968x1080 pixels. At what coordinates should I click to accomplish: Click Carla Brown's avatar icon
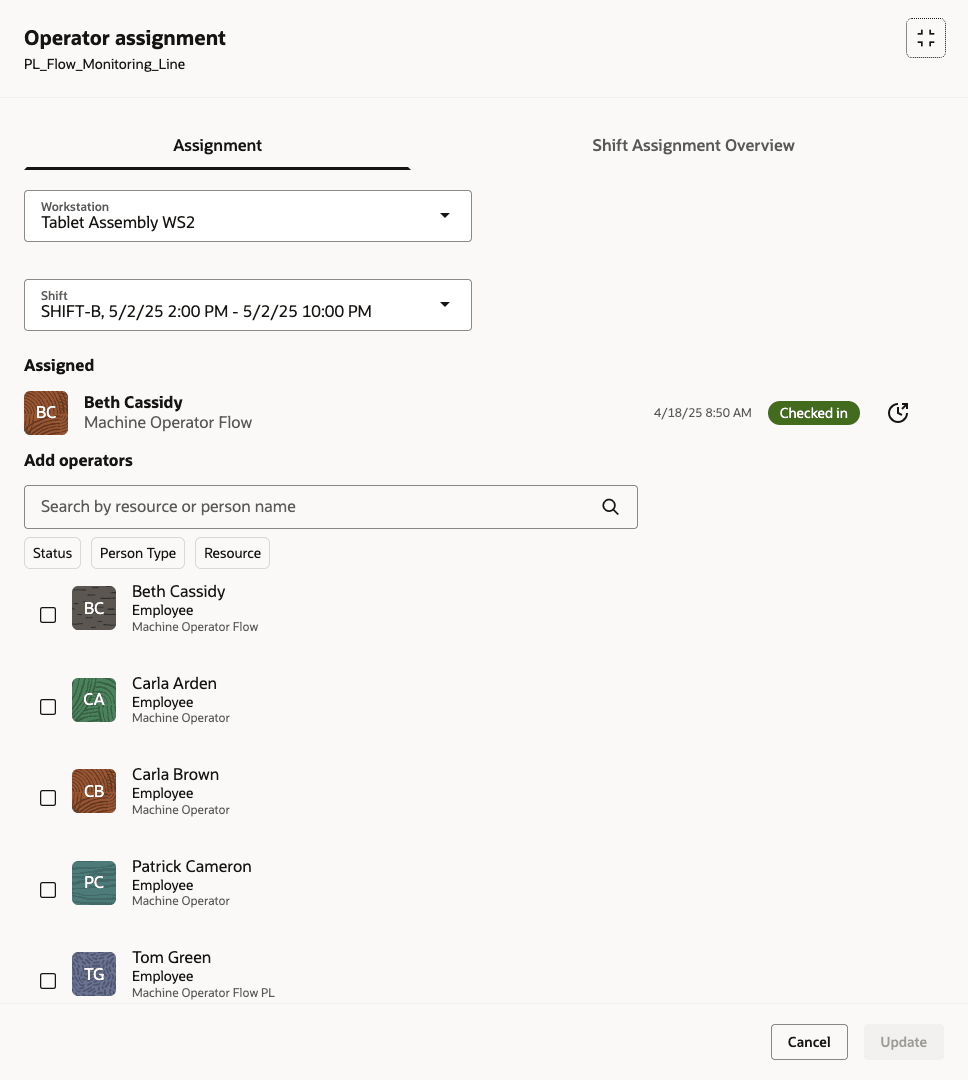click(x=93, y=791)
